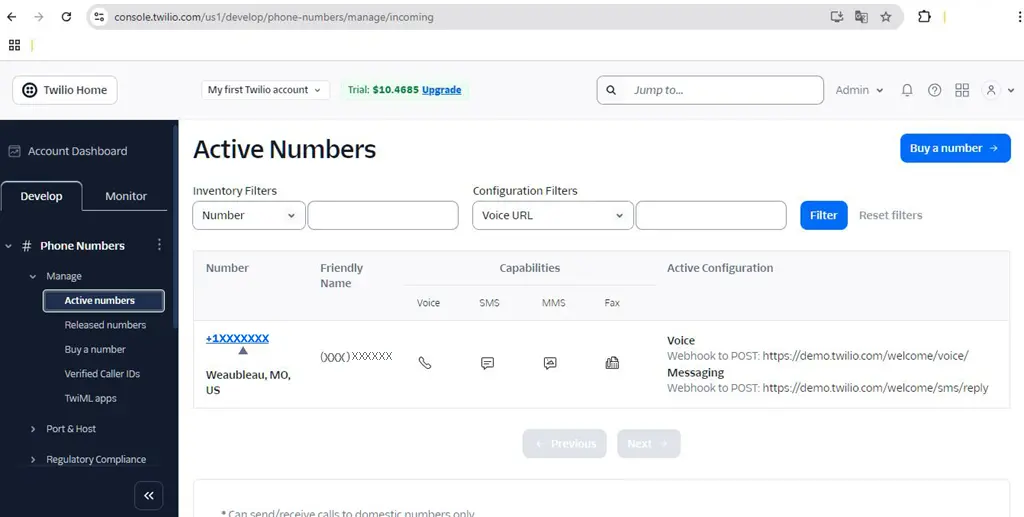1024x517 pixels.
Task: Click the Next pagination button
Action: (x=648, y=444)
